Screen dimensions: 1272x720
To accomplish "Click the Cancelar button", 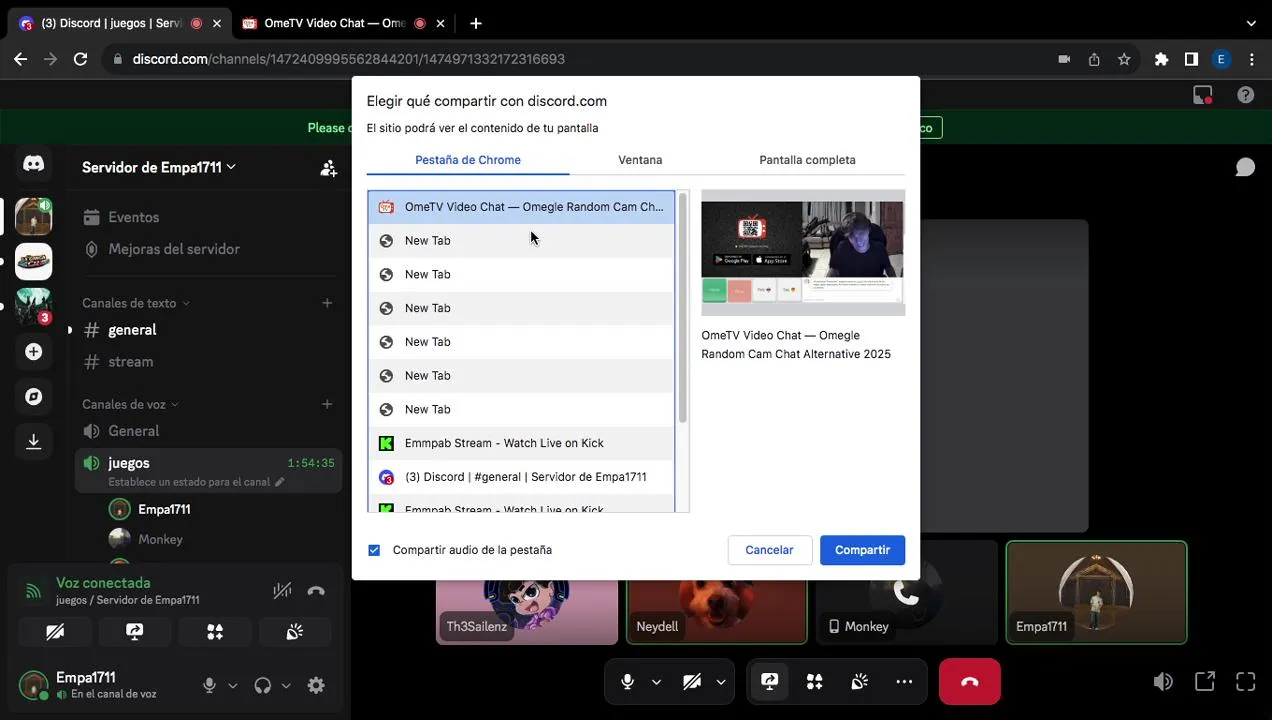I will click(x=769, y=550).
